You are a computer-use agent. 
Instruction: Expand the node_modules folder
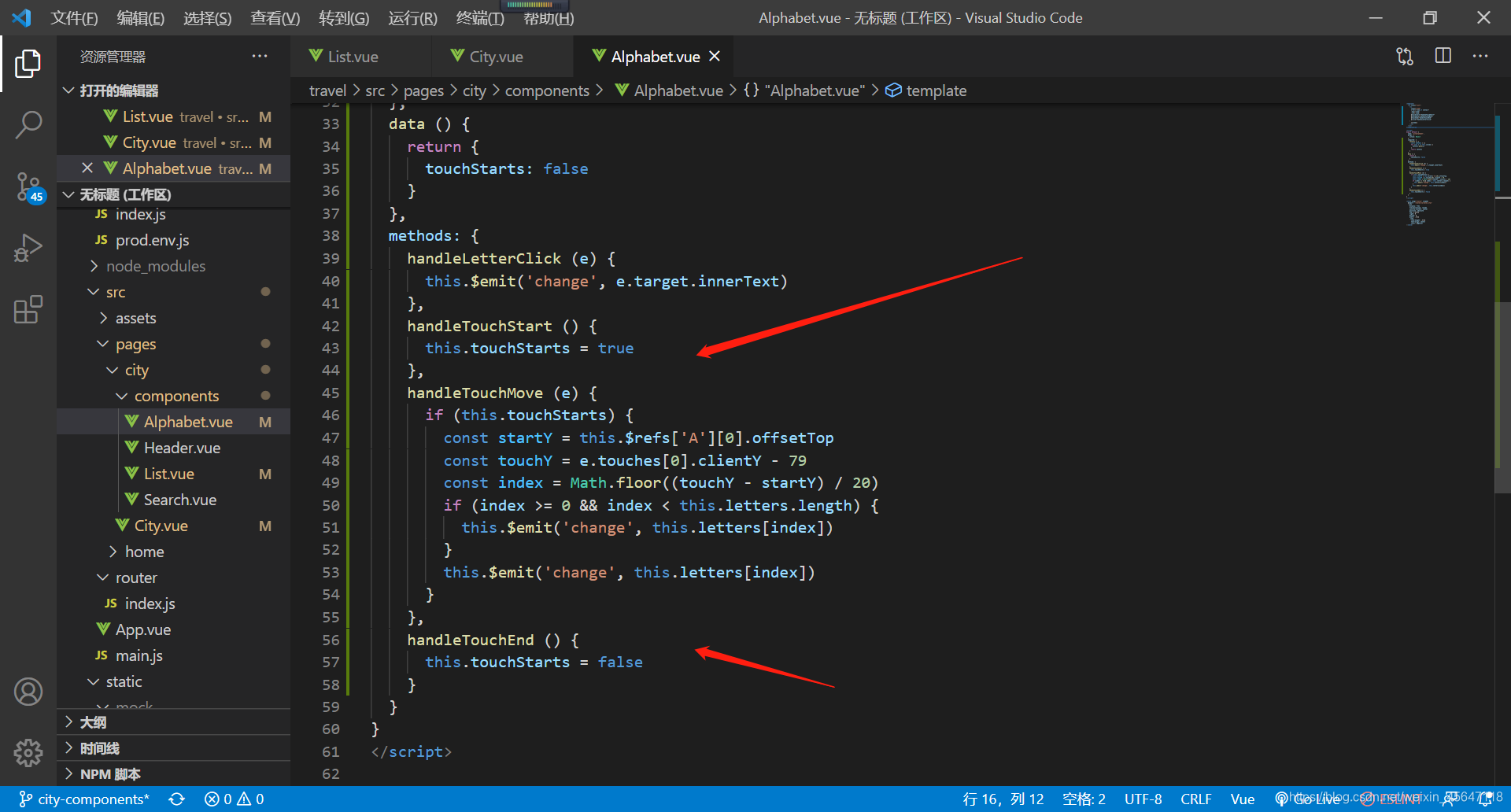point(174,266)
